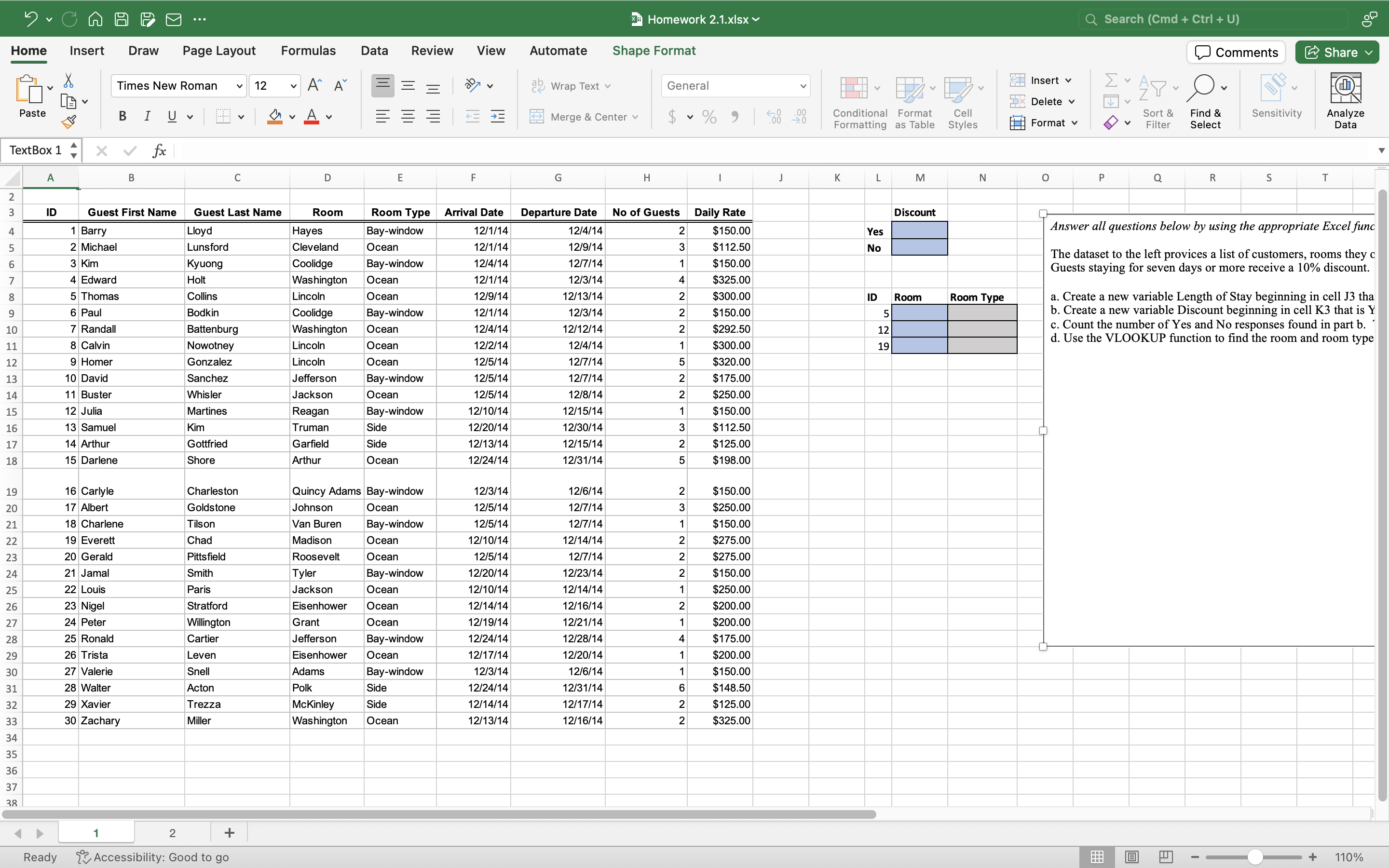The width and height of the screenshot is (1389, 868).
Task: Click the Percent Style icon
Action: pos(709,117)
